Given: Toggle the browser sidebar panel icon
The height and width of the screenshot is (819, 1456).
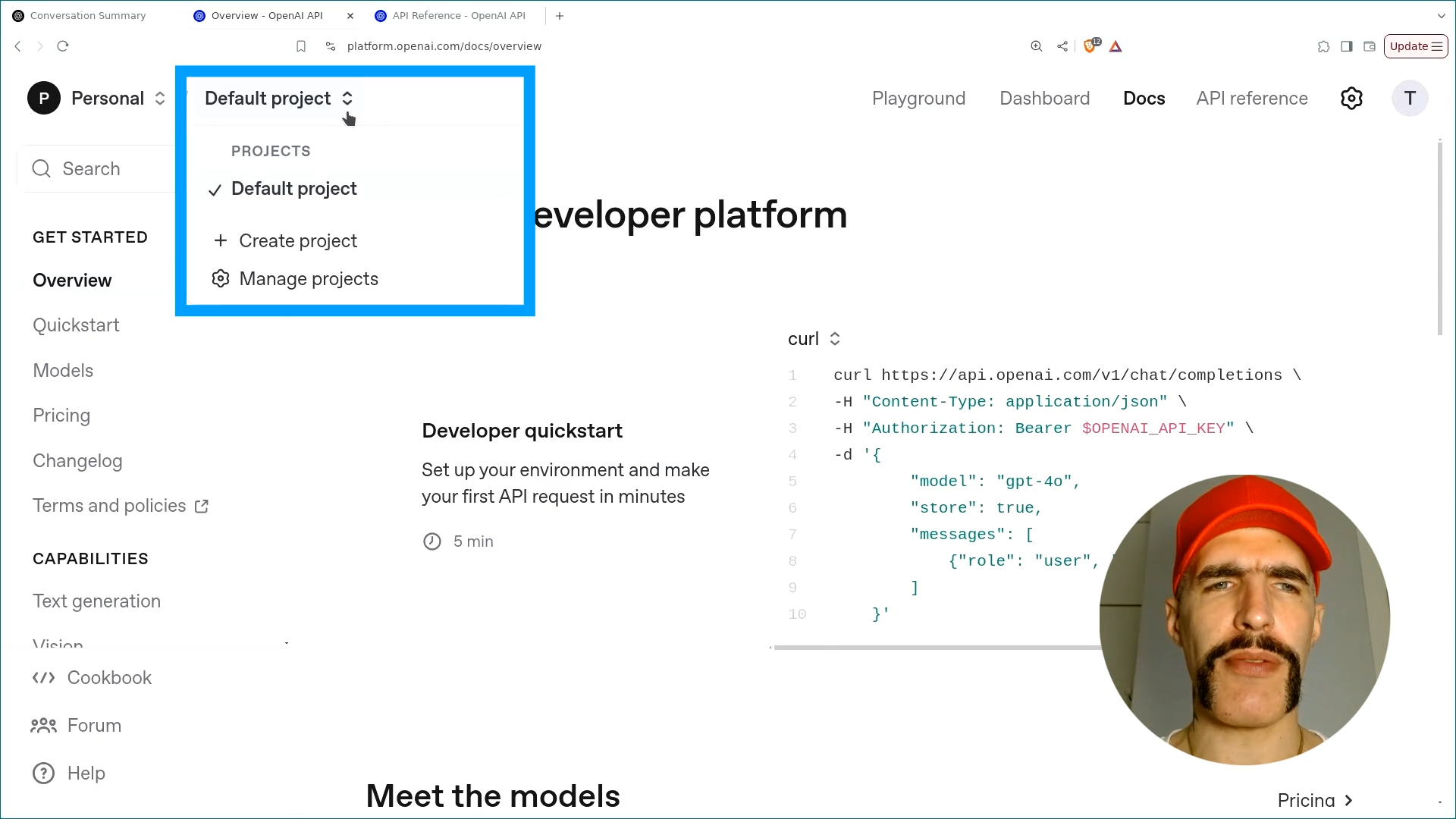Looking at the screenshot, I should [1347, 46].
